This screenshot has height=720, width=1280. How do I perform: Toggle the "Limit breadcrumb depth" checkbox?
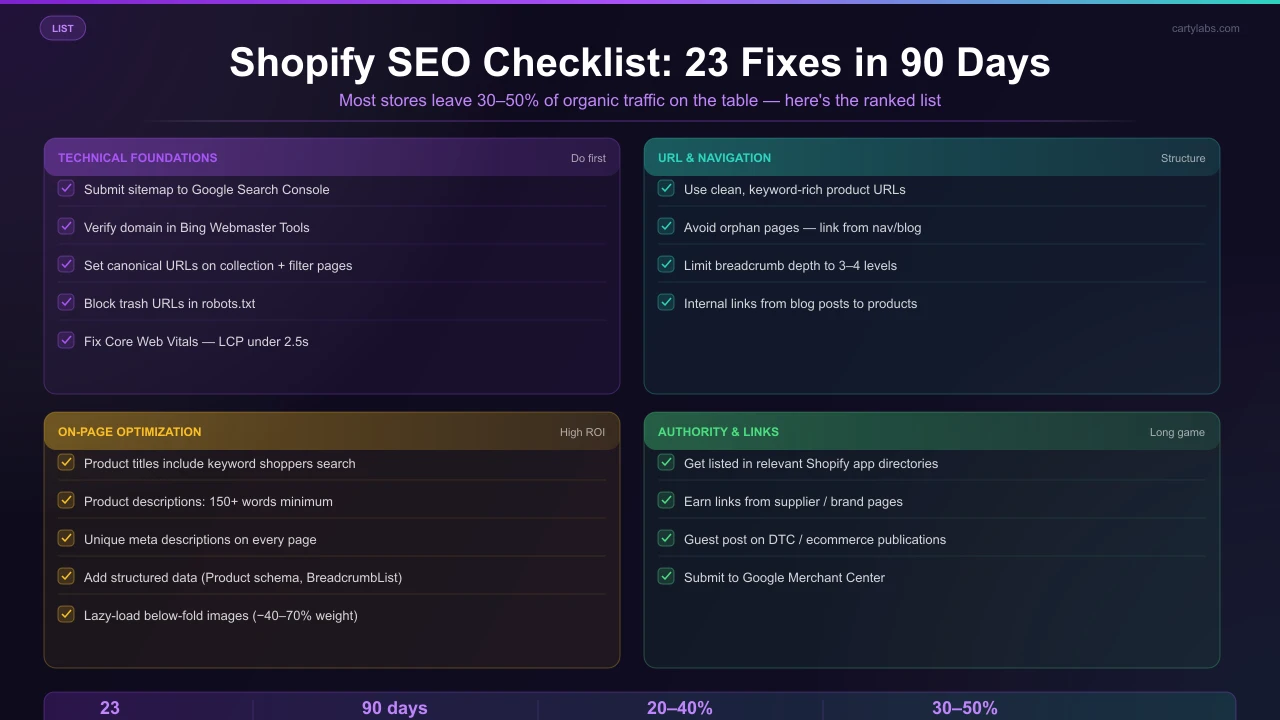coord(666,264)
